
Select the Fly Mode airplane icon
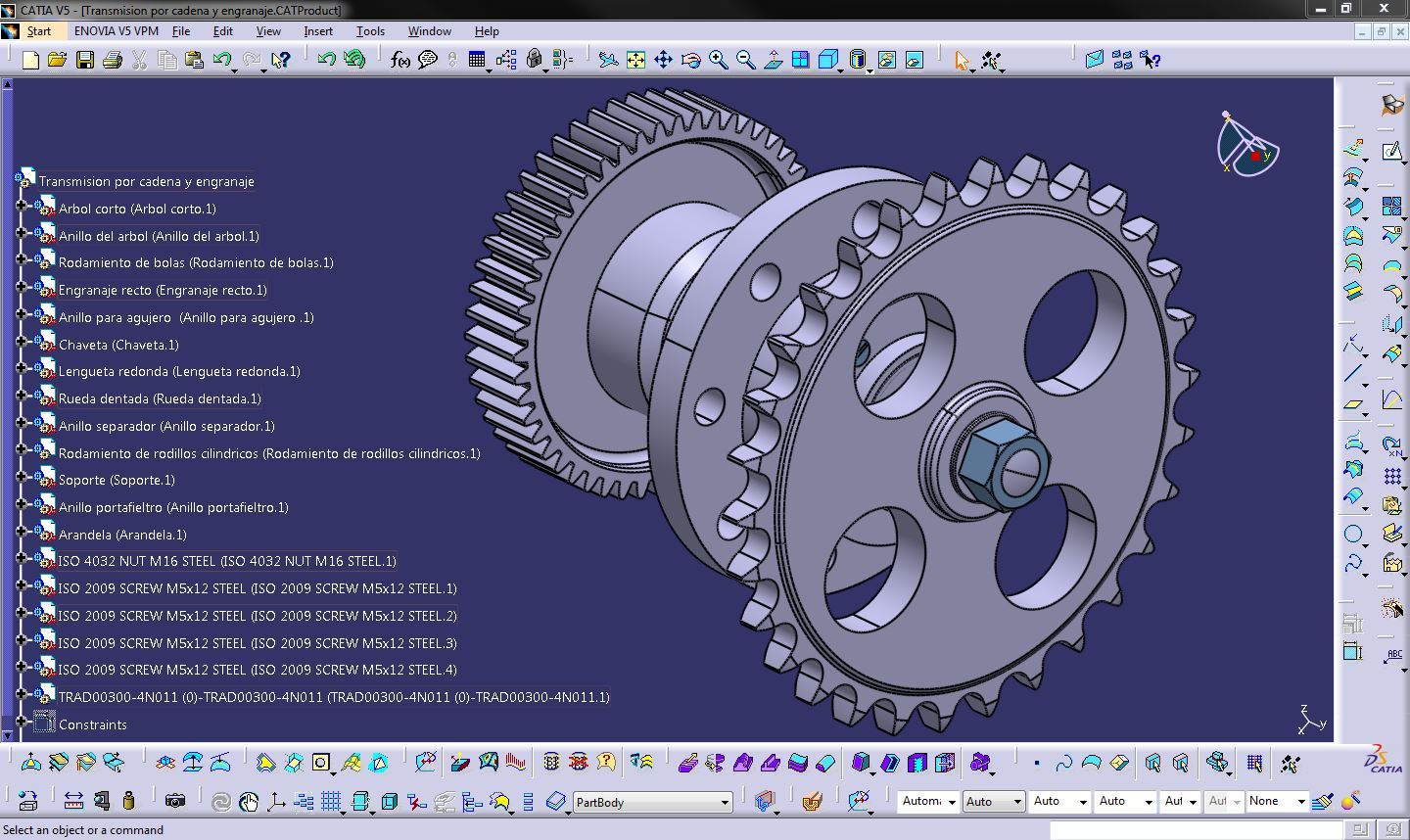click(x=608, y=61)
